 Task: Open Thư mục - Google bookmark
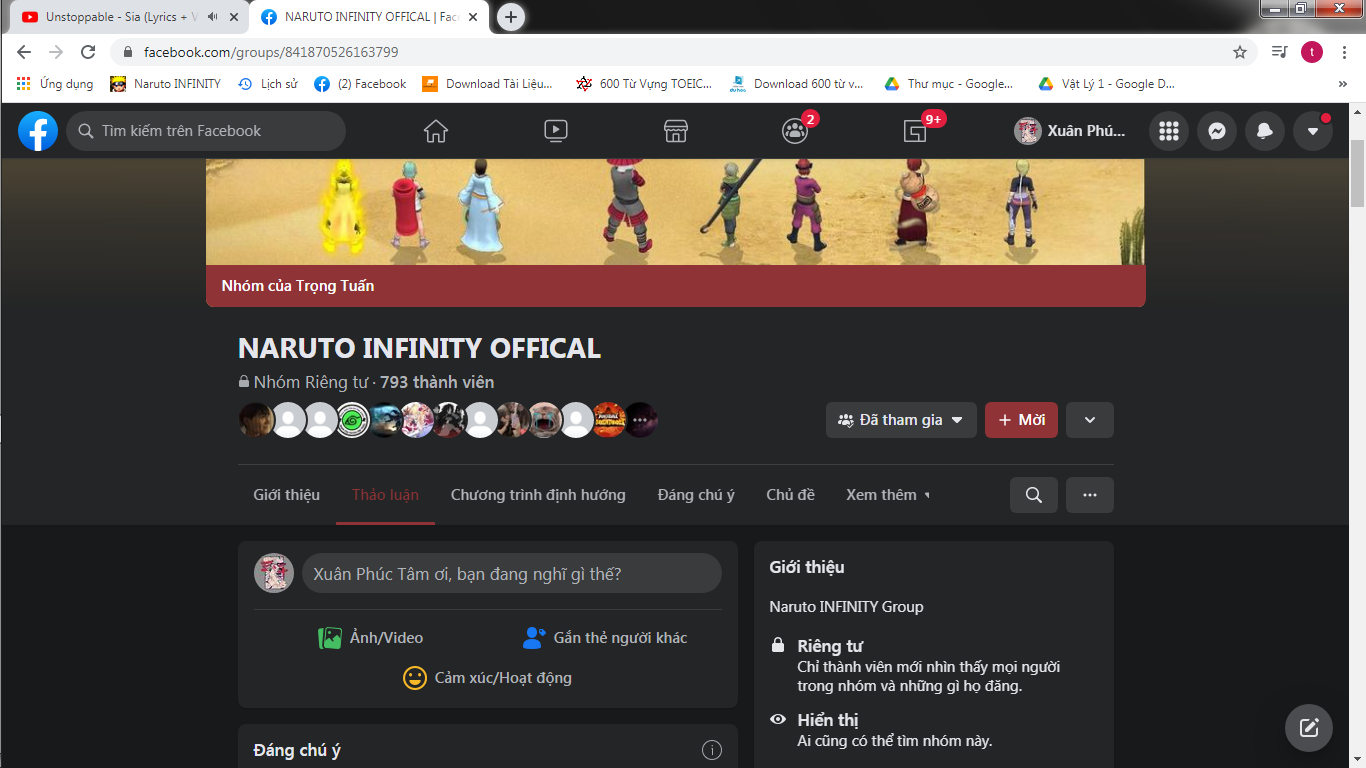click(949, 84)
